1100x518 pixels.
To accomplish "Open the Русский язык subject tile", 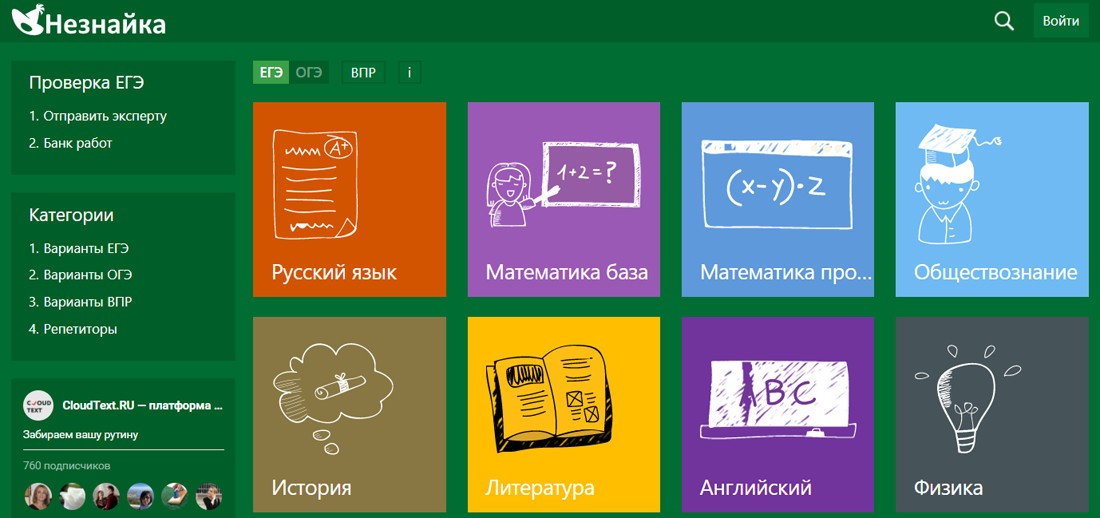I will click(349, 199).
